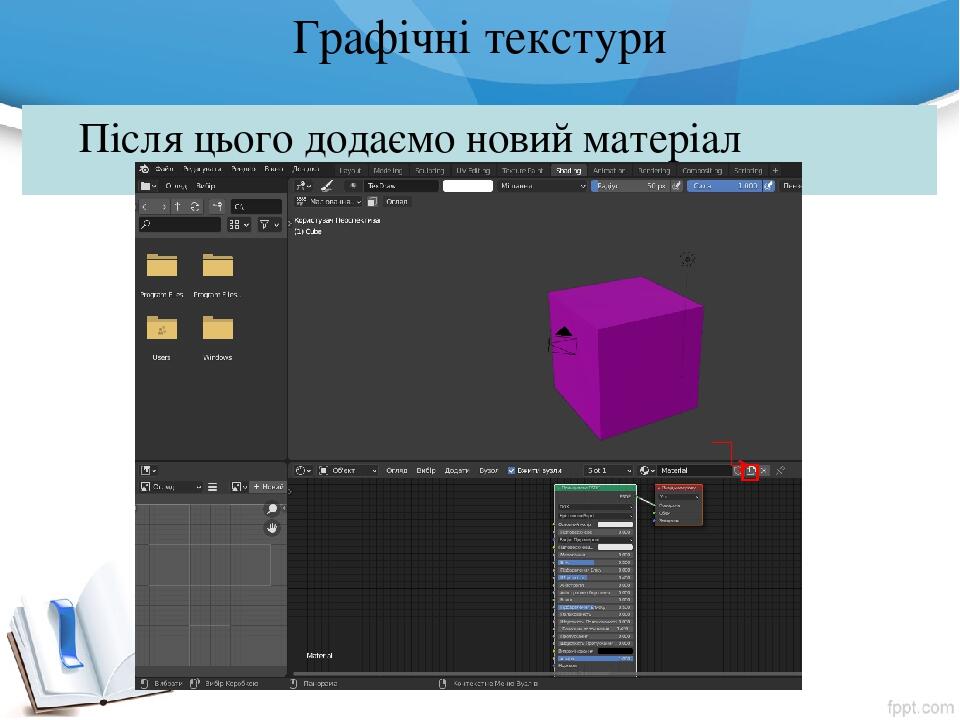
Task: Open file browser filter dropdown
Action: 269,225
